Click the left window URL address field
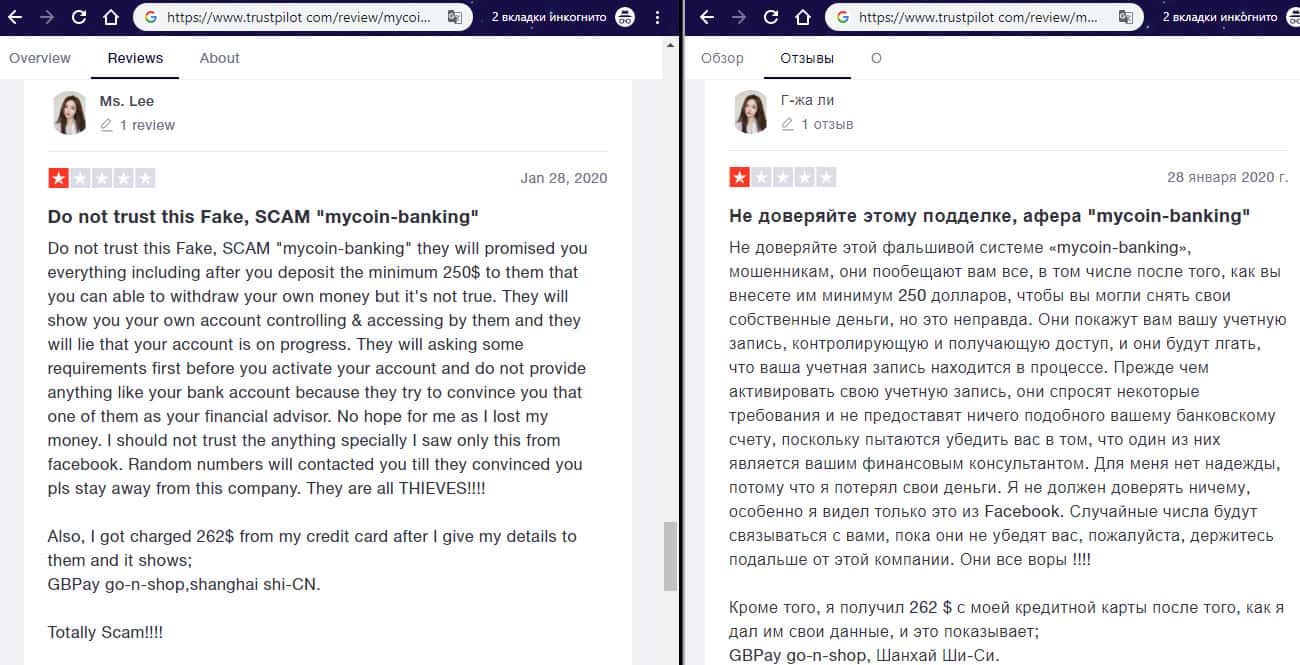The width and height of the screenshot is (1300, 665). click(302, 17)
